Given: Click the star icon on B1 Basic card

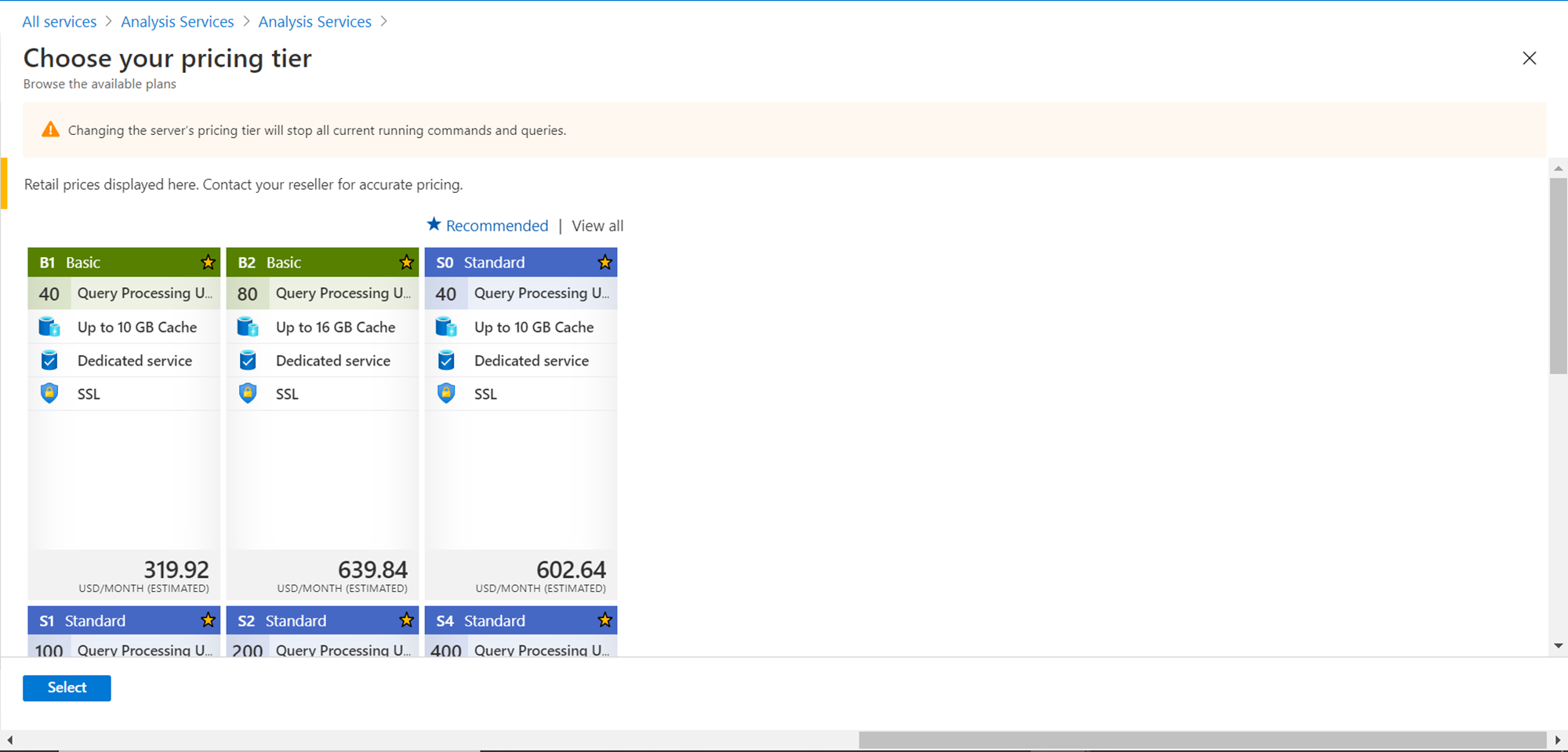Looking at the screenshot, I should pyautogui.click(x=208, y=262).
